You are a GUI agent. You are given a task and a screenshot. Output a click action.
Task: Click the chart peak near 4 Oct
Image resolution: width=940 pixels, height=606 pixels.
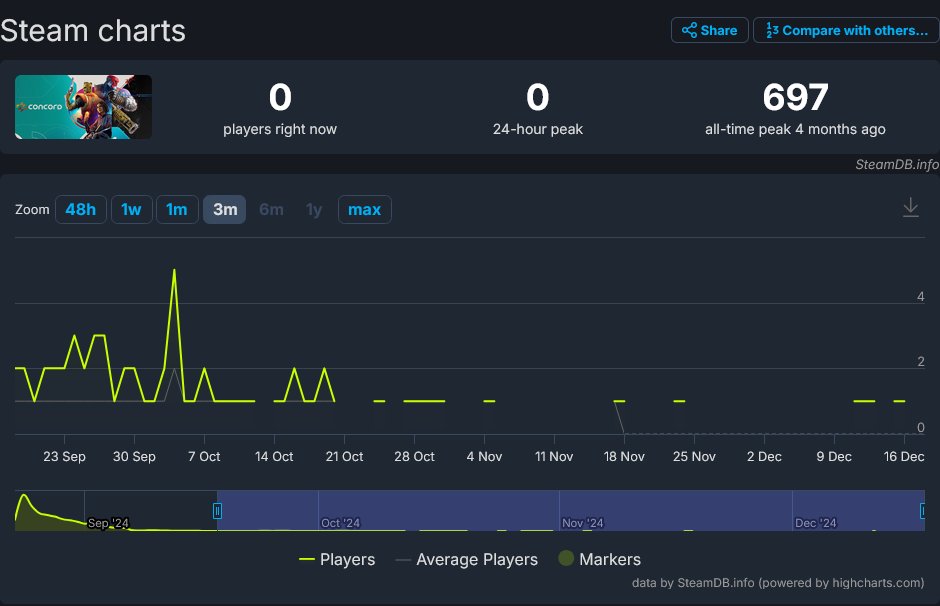click(x=174, y=270)
